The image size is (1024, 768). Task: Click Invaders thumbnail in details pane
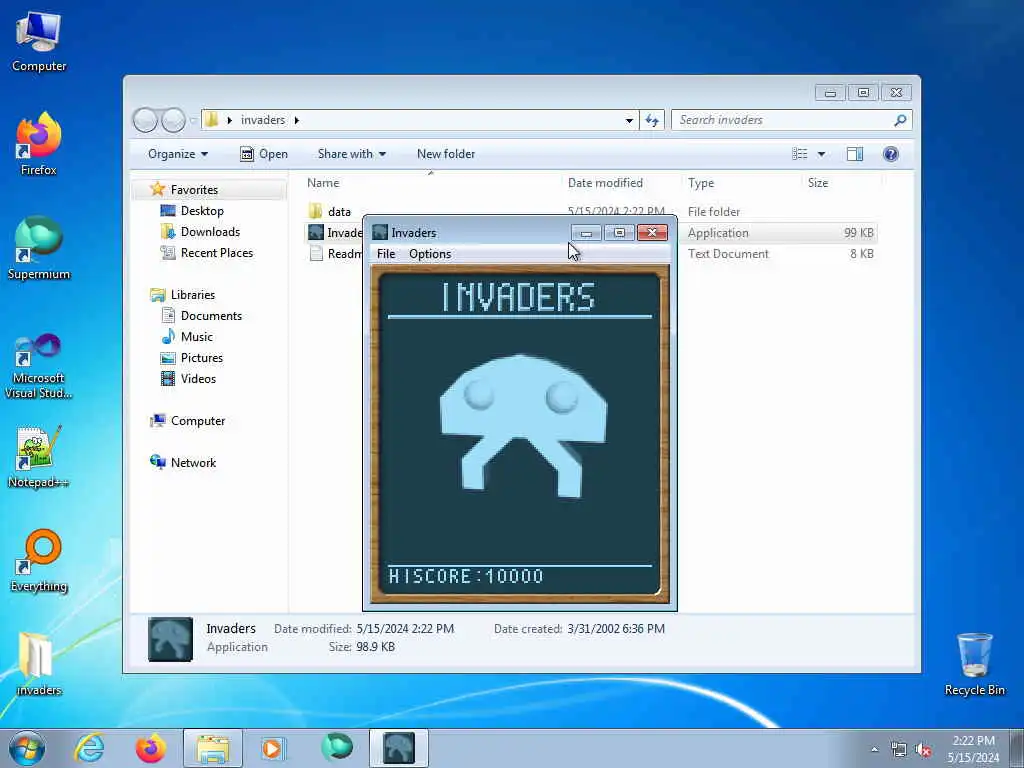pyautogui.click(x=170, y=639)
